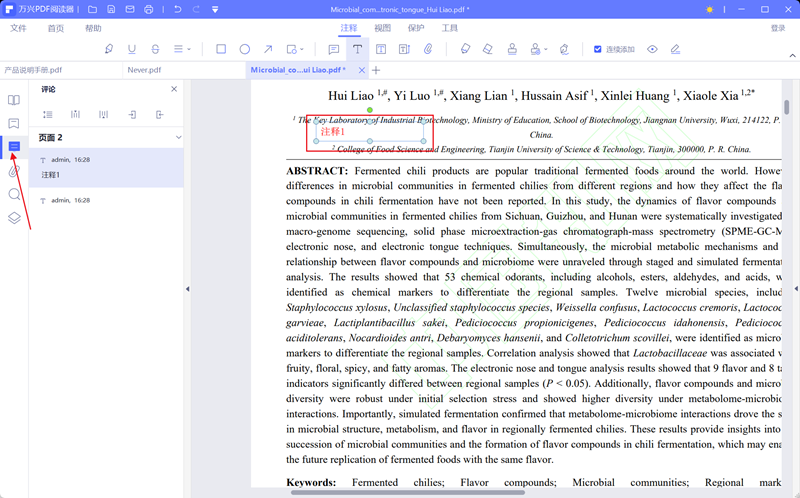The height and width of the screenshot is (498, 800).
Task: Click the 登录 login button
Action: point(779,28)
